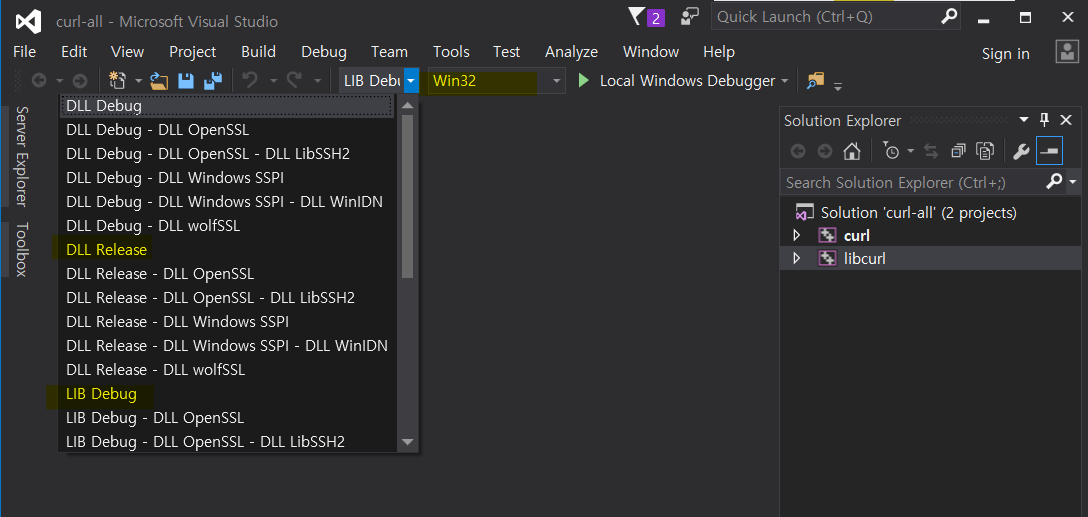This screenshot has height=517, width=1088.
Task: Click the Sign in link
Action: [1005, 54]
